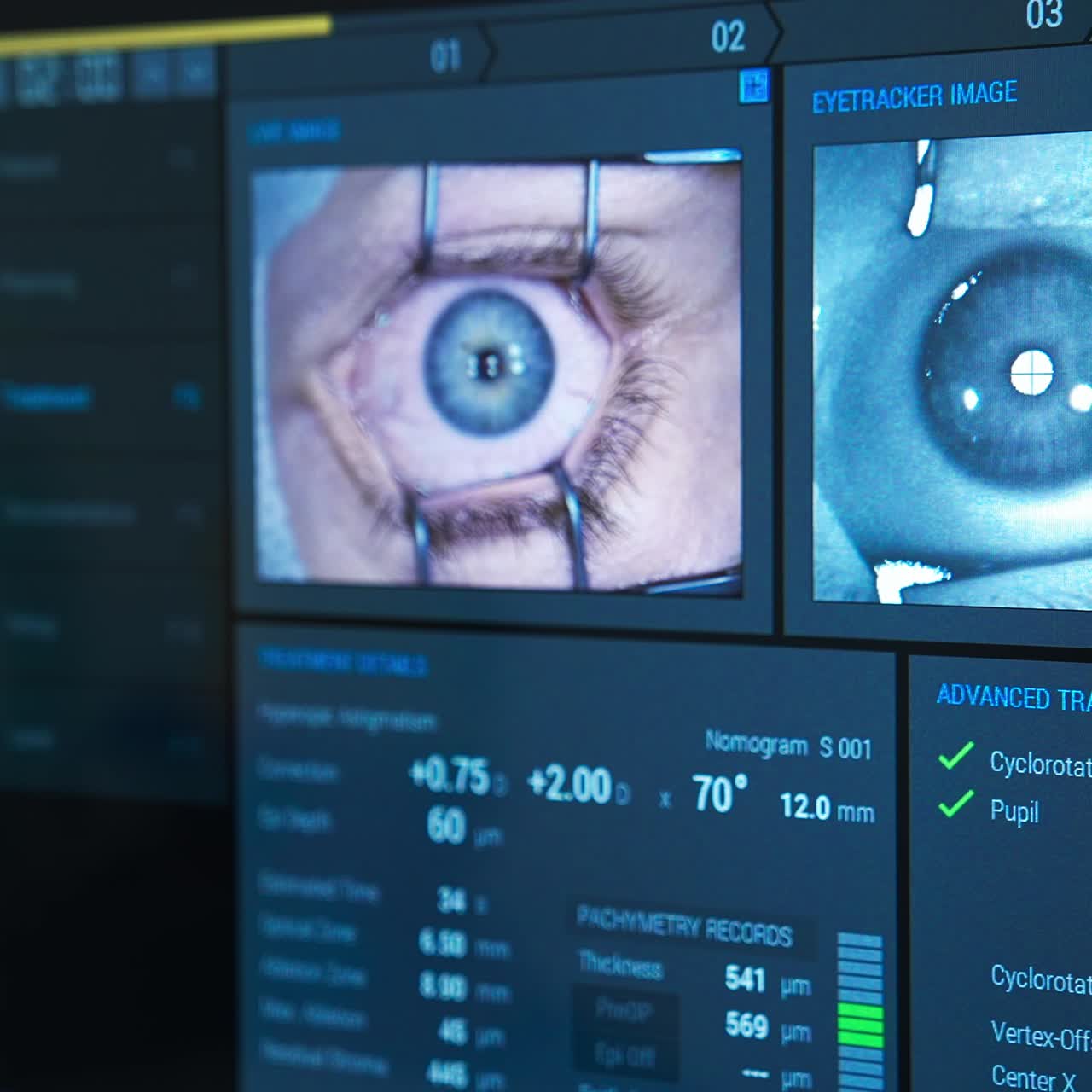Click the 8.00 mm zone value
The height and width of the screenshot is (1092, 1092).
(464, 987)
